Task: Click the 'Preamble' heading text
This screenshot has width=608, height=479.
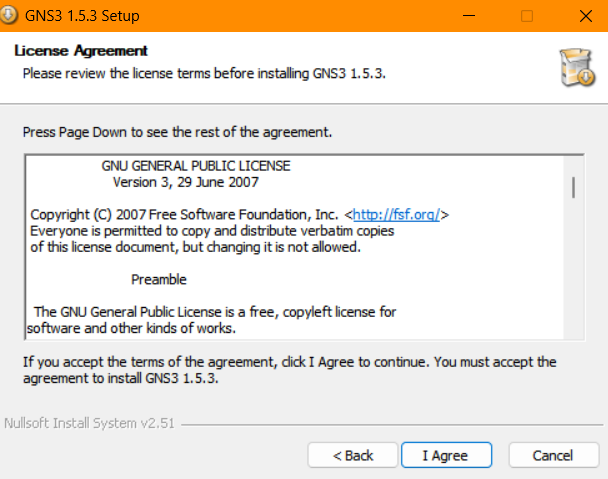Action: [159, 279]
